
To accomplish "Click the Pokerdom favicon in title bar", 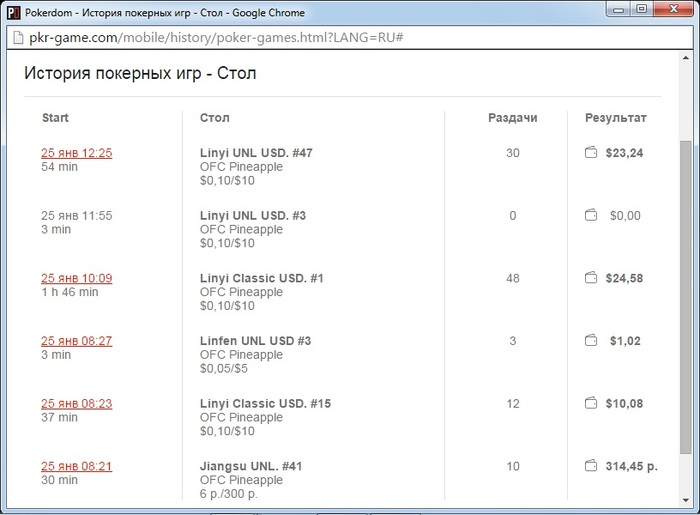I will [14, 12].
